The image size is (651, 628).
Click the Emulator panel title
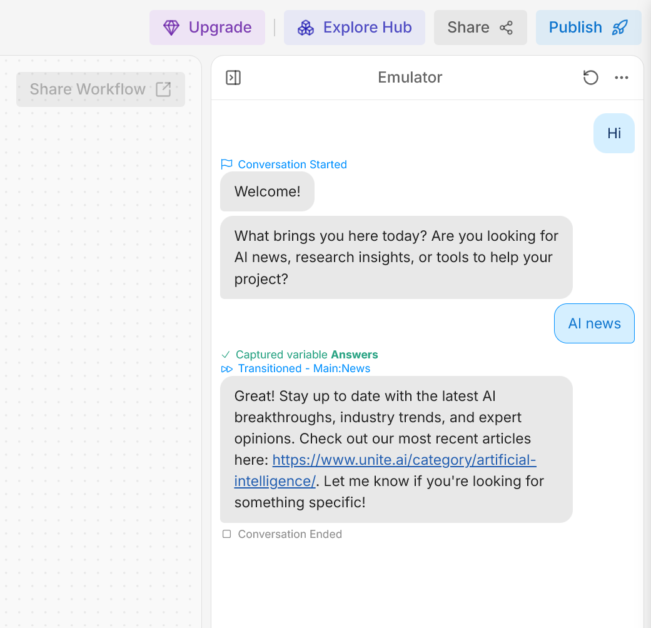click(410, 78)
